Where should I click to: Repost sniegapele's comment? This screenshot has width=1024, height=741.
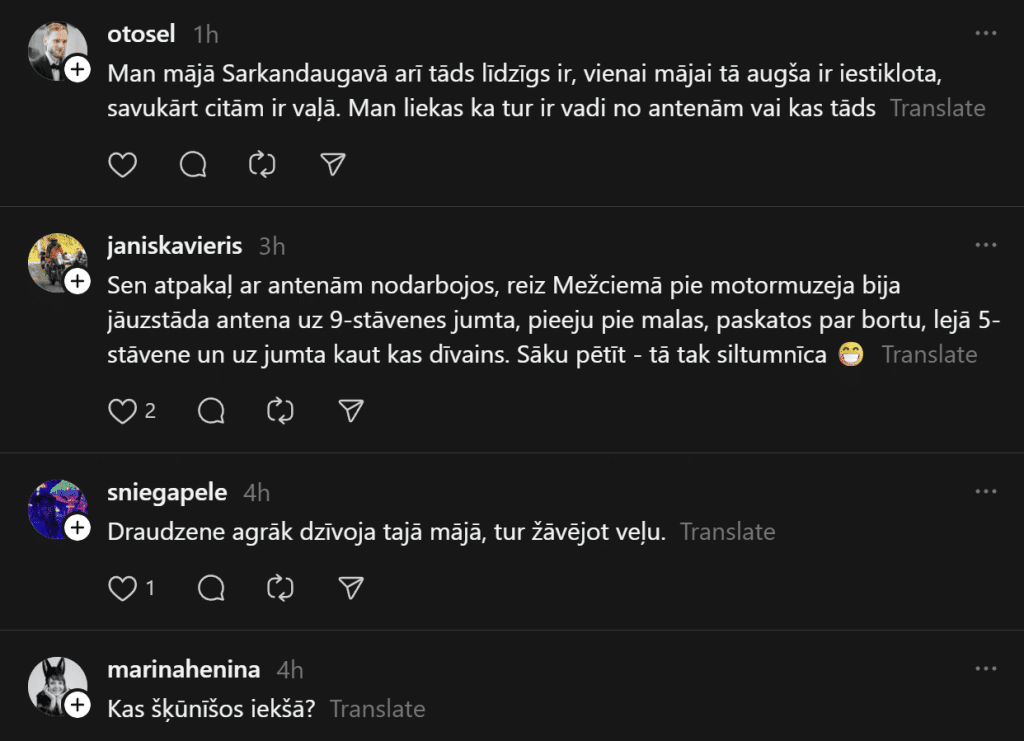click(x=280, y=588)
